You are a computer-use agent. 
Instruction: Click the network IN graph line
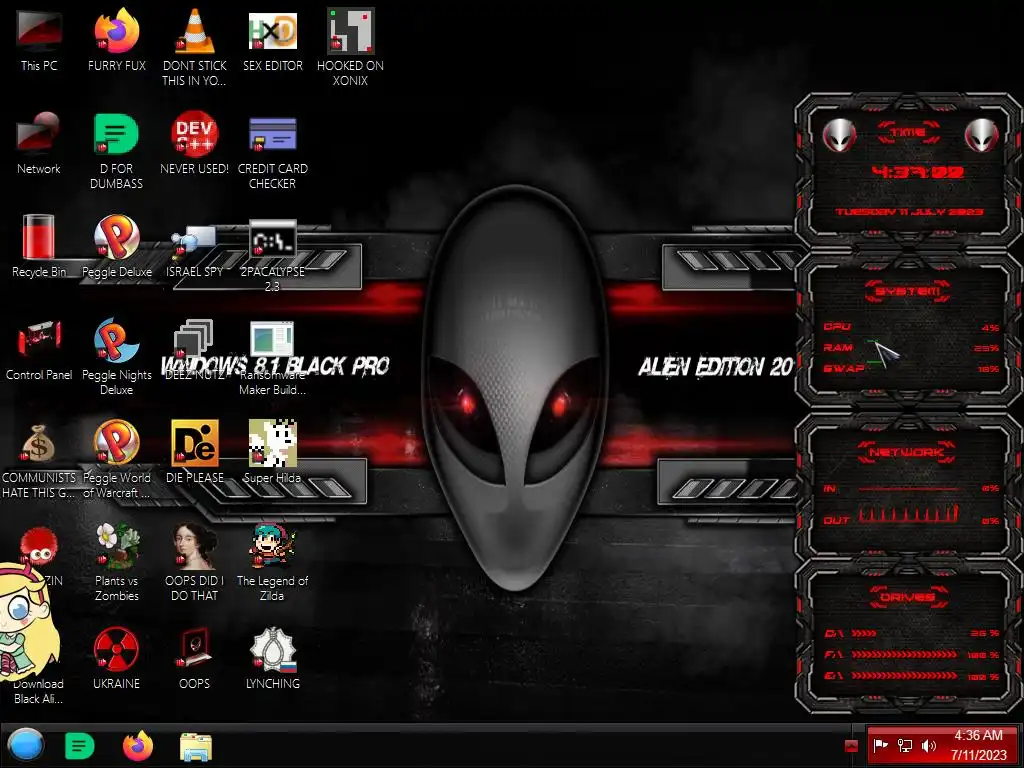pos(908,488)
